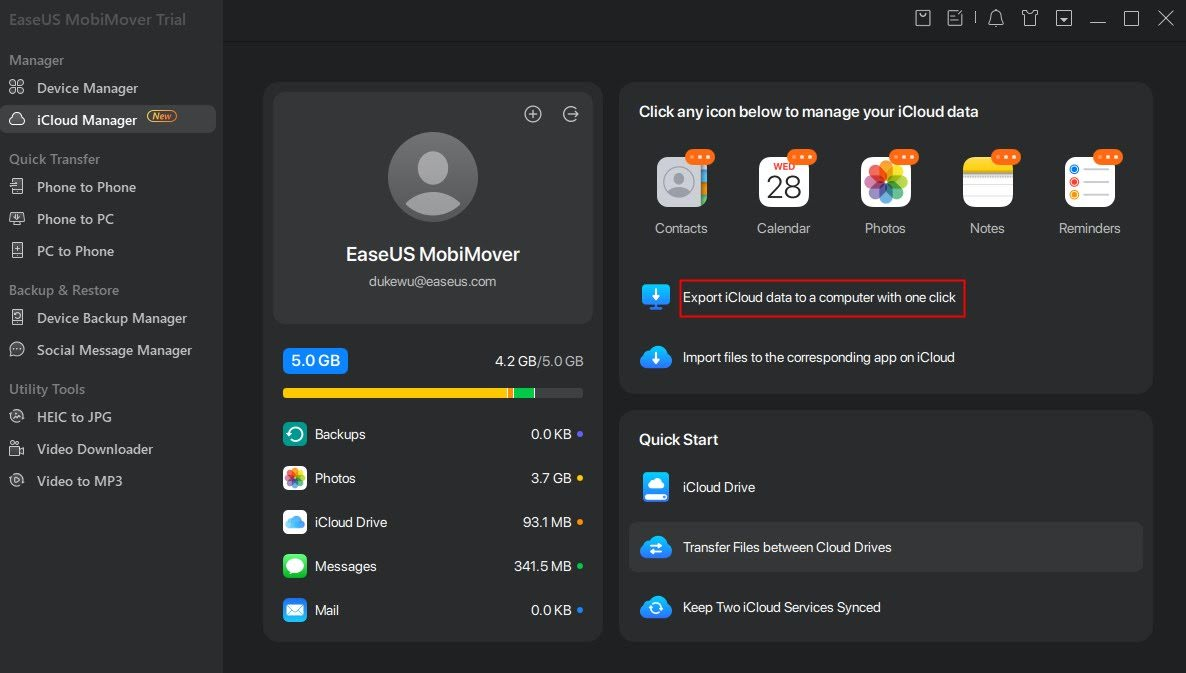The image size is (1186, 673).
Task: Click the 3.7 GB Photos size value
Action: [551, 478]
